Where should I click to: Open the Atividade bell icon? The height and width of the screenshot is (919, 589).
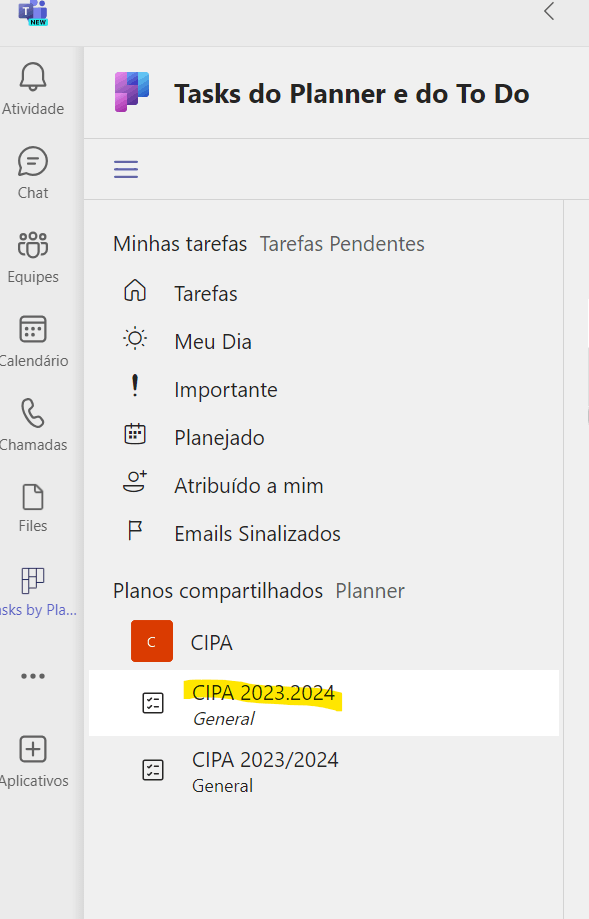33,77
